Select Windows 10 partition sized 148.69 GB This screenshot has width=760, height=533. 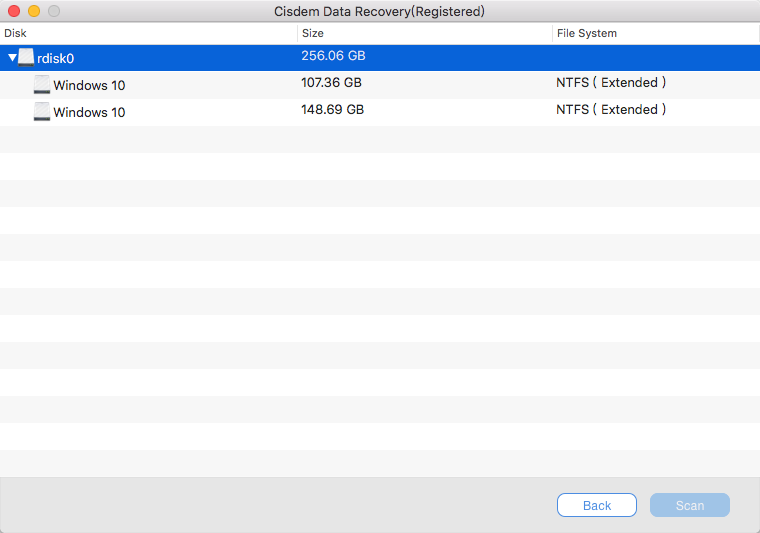point(380,112)
